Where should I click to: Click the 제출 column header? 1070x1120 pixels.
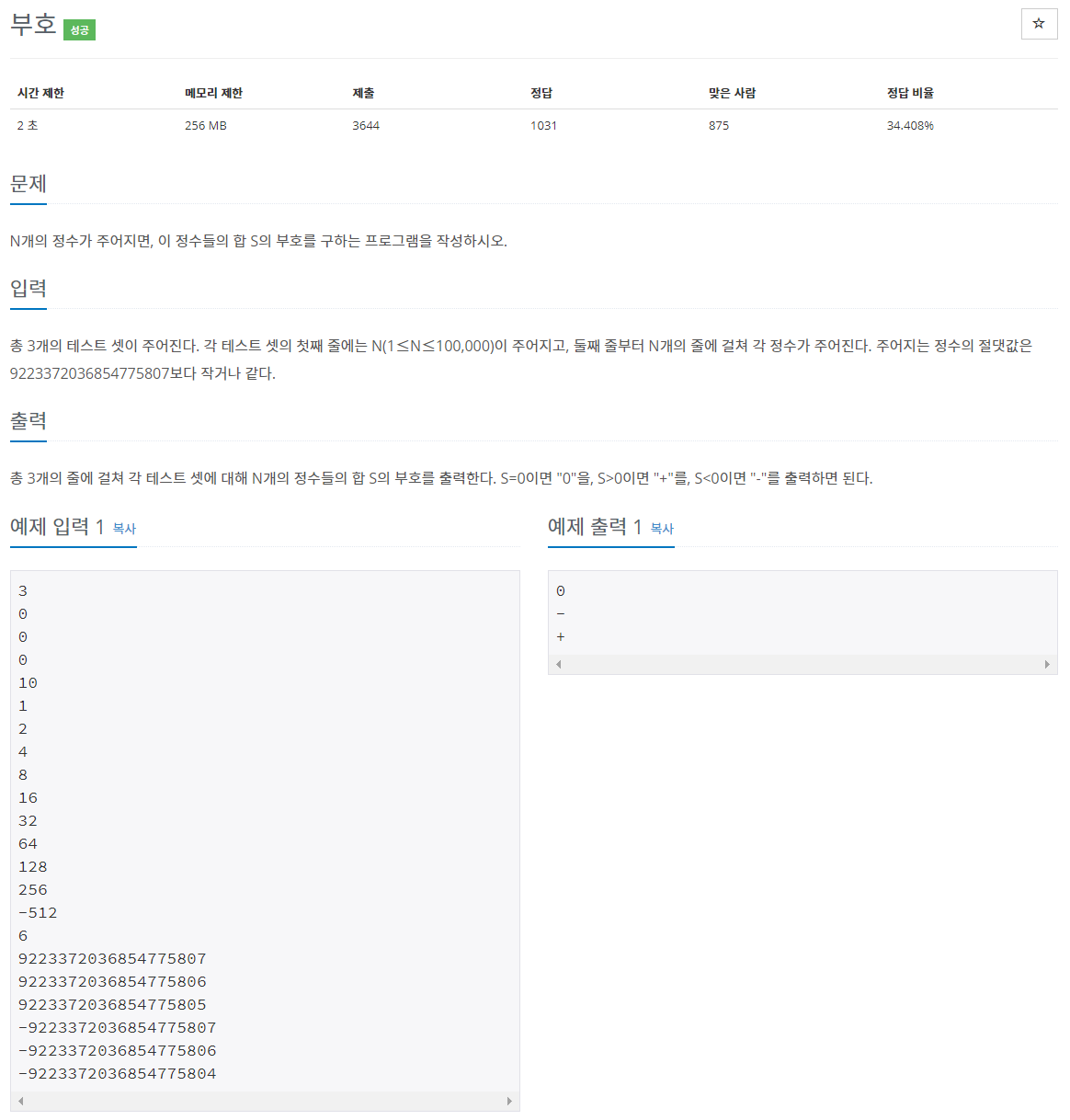tap(363, 93)
